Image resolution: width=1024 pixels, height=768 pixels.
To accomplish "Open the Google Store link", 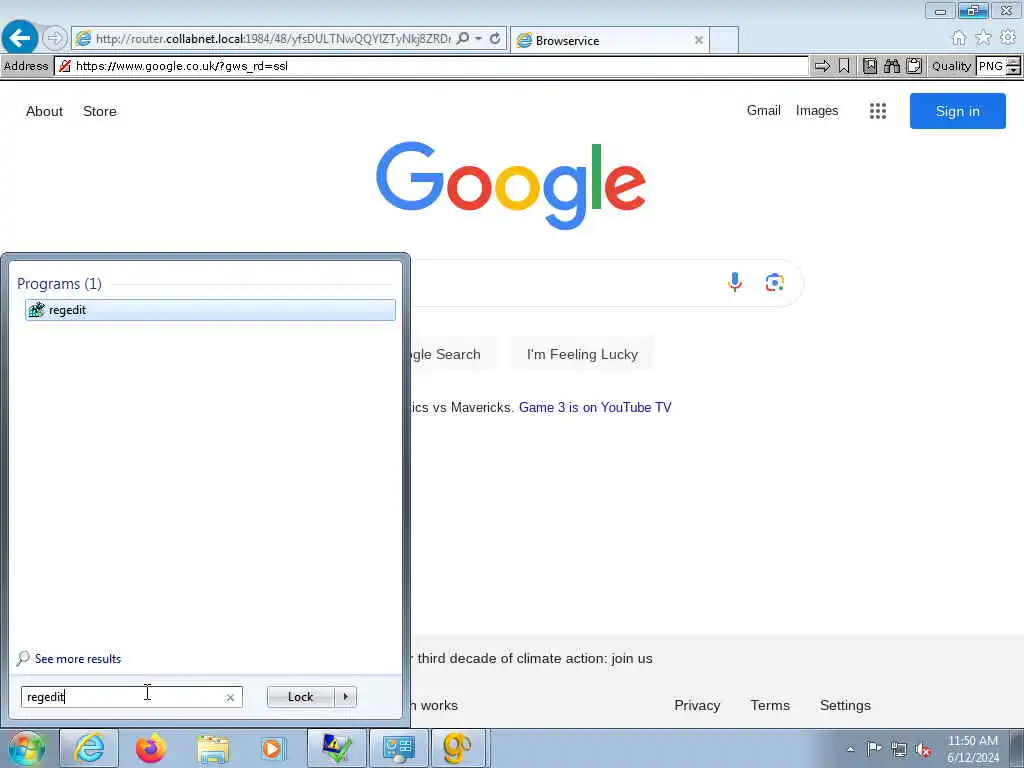I will pos(100,111).
